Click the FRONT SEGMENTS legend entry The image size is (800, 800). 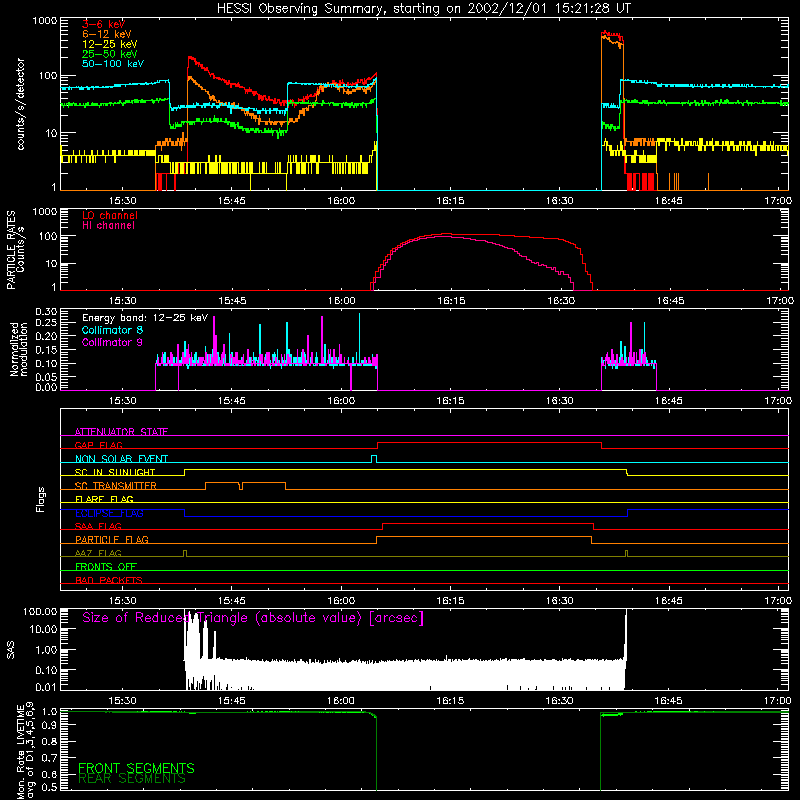tap(136, 768)
